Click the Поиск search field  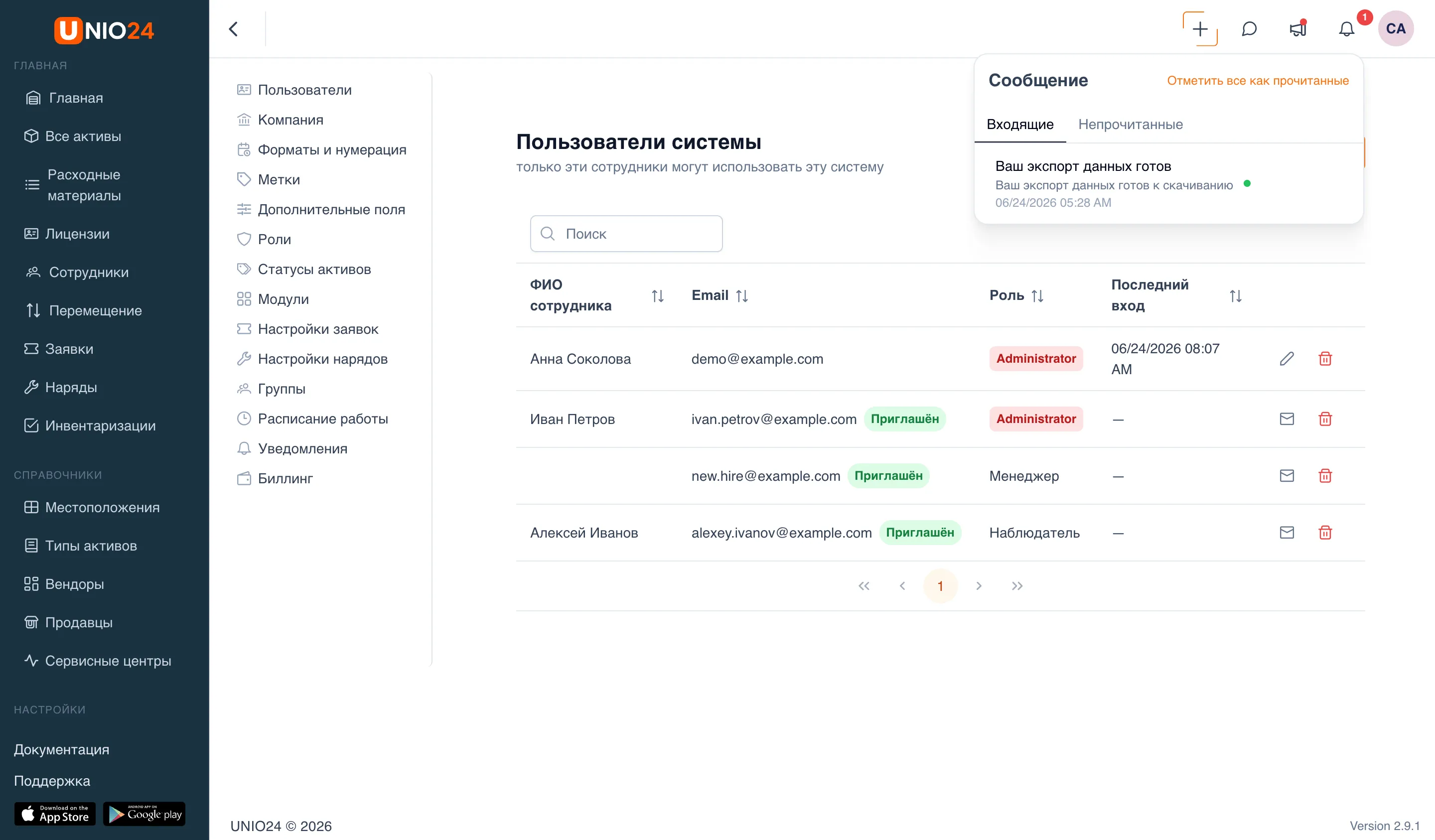[x=626, y=234]
